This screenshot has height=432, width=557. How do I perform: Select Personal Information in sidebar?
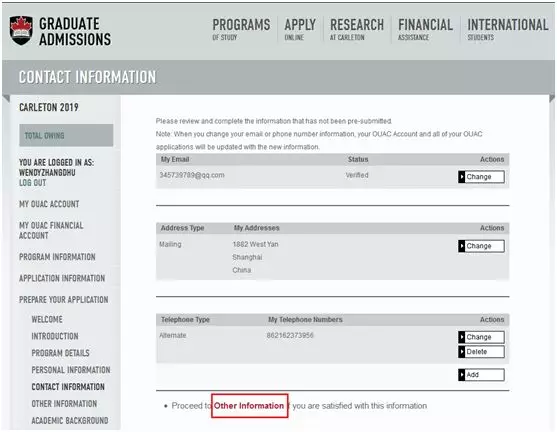[x=71, y=370]
